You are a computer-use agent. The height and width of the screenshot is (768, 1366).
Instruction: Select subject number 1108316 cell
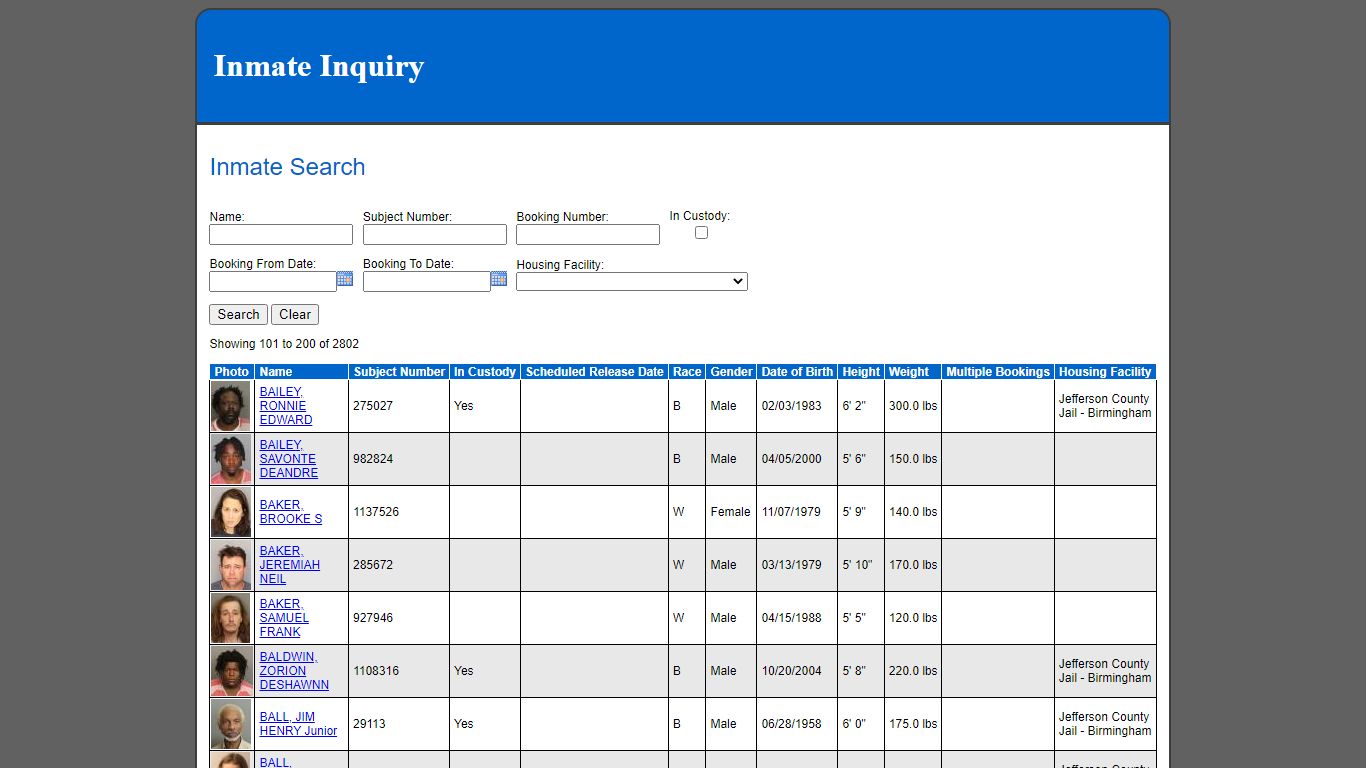pyautogui.click(x=399, y=671)
